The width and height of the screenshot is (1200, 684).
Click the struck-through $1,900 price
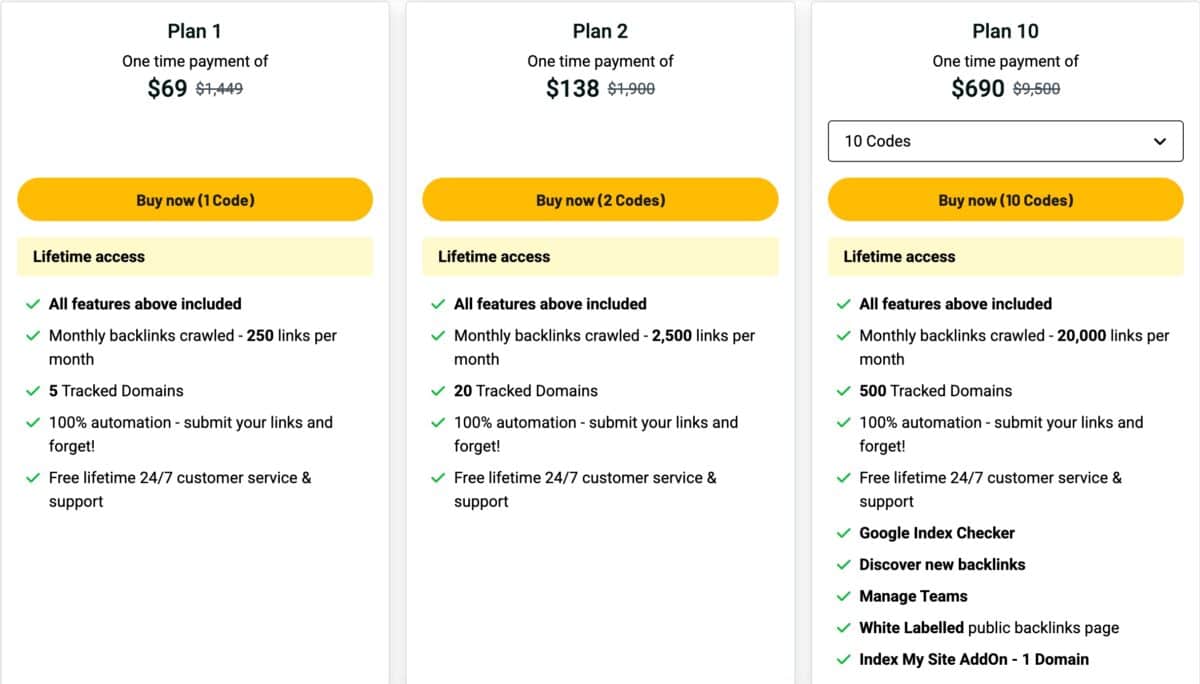coord(631,89)
